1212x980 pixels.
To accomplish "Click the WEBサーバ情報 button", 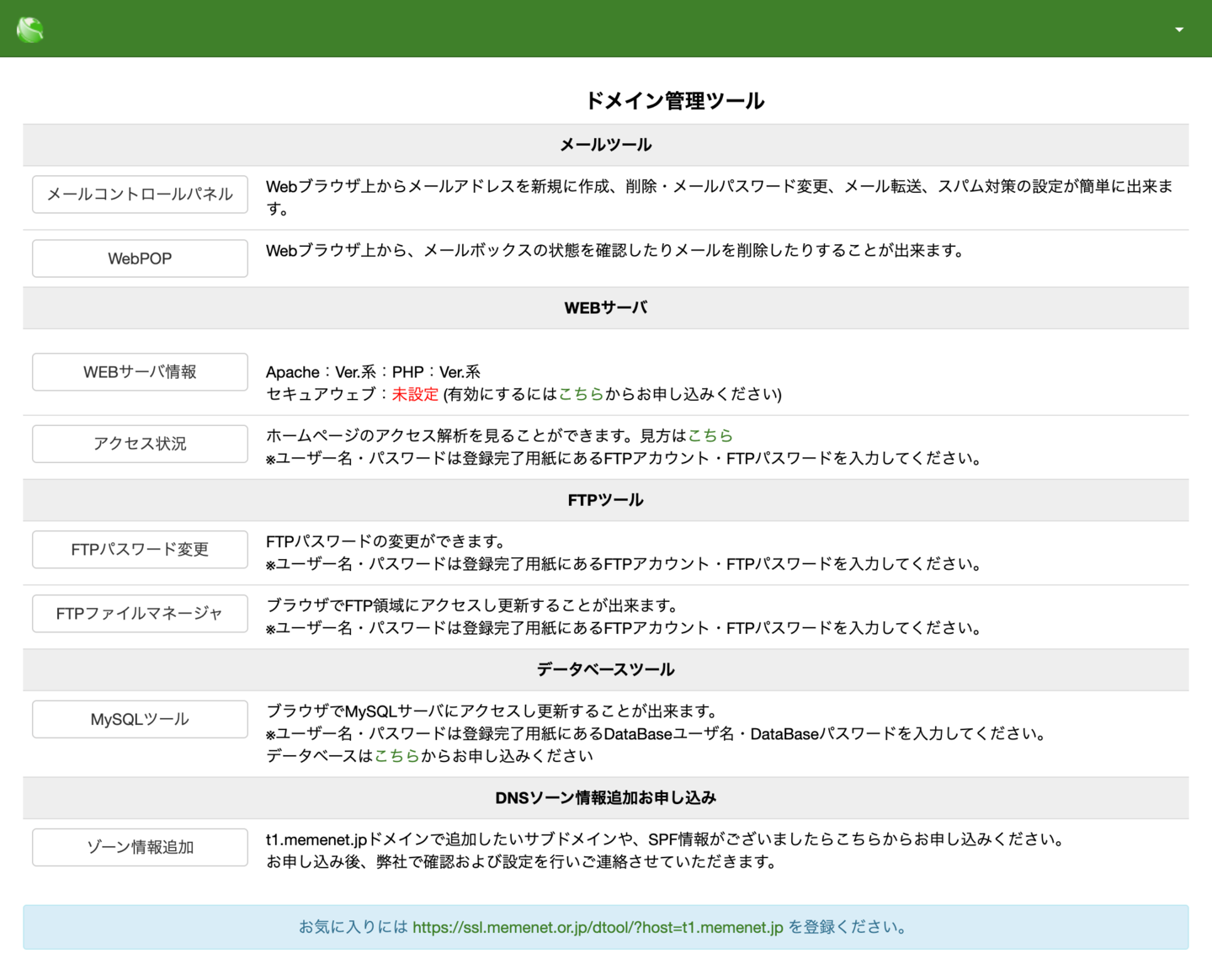I will [x=139, y=371].
